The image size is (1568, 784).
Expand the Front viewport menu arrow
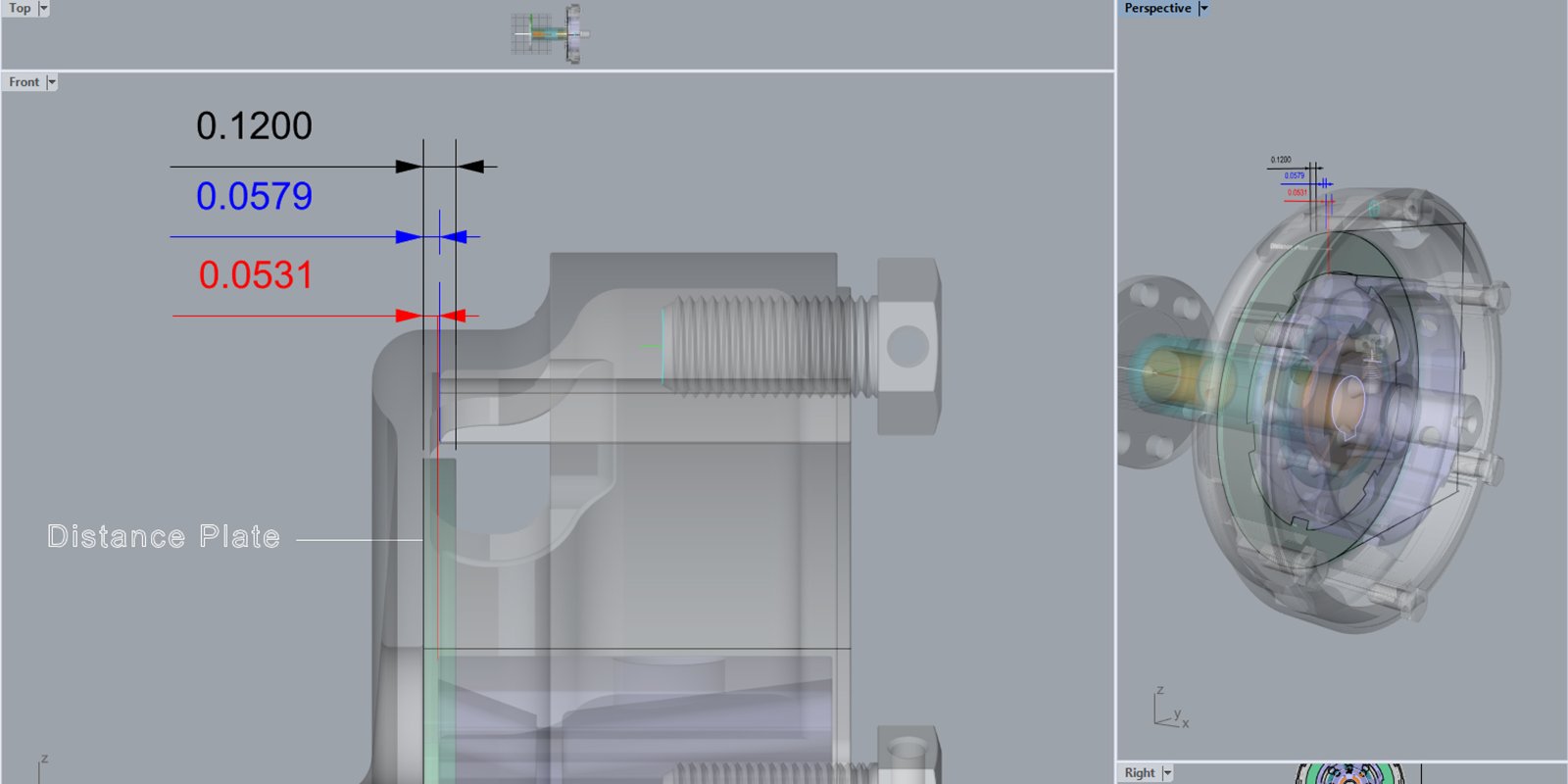click(52, 82)
